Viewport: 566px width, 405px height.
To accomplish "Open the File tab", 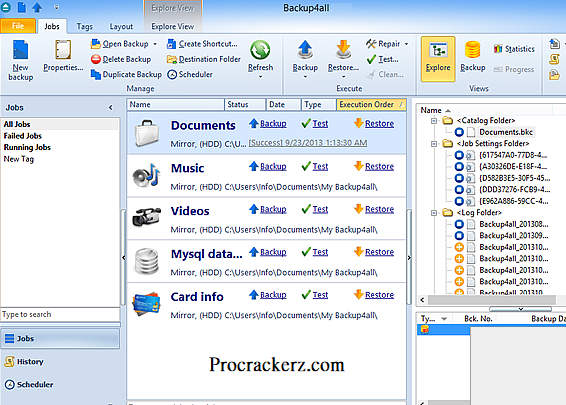I will (x=18, y=26).
